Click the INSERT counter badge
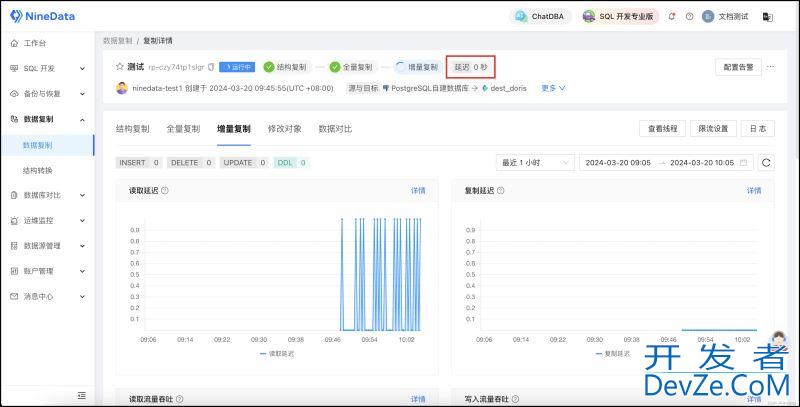The height and width of the screenshot is (407, 800). (139, 163)
